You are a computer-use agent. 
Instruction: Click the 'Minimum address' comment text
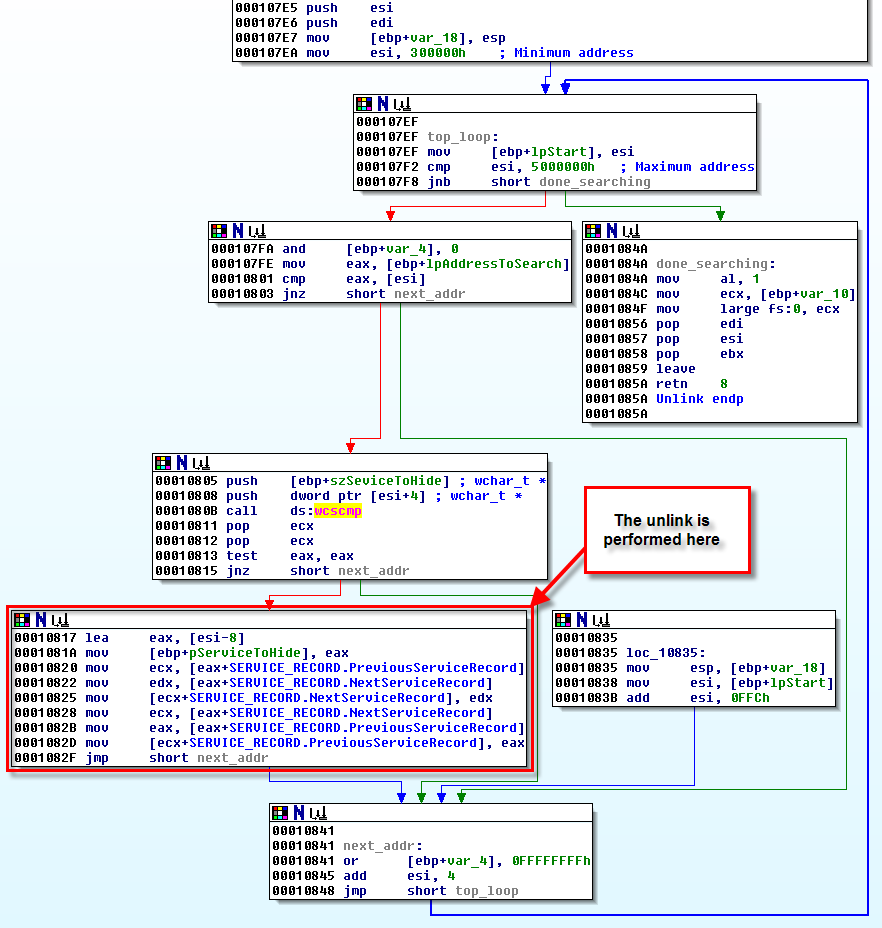(x=573, y=53)
